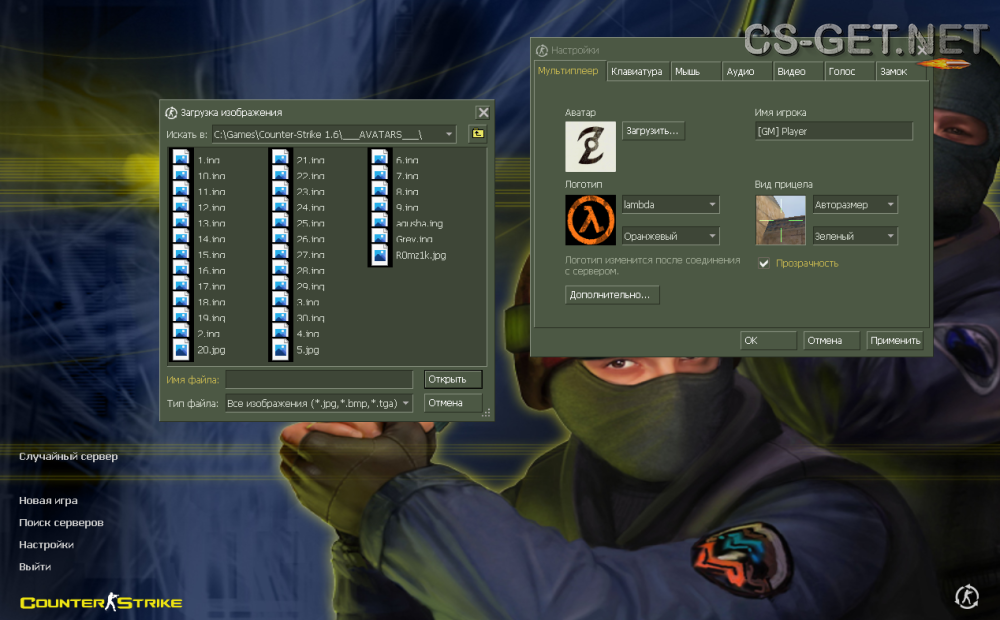Select the 29.jpg file icon
The height and width of the screenshot is (620, 1000).
click(x=281, y=284)
